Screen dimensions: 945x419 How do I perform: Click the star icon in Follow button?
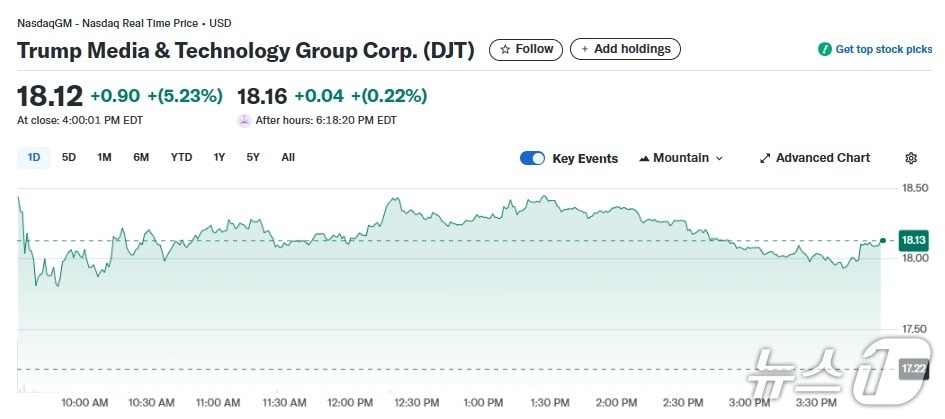click(x=505, y=49)
